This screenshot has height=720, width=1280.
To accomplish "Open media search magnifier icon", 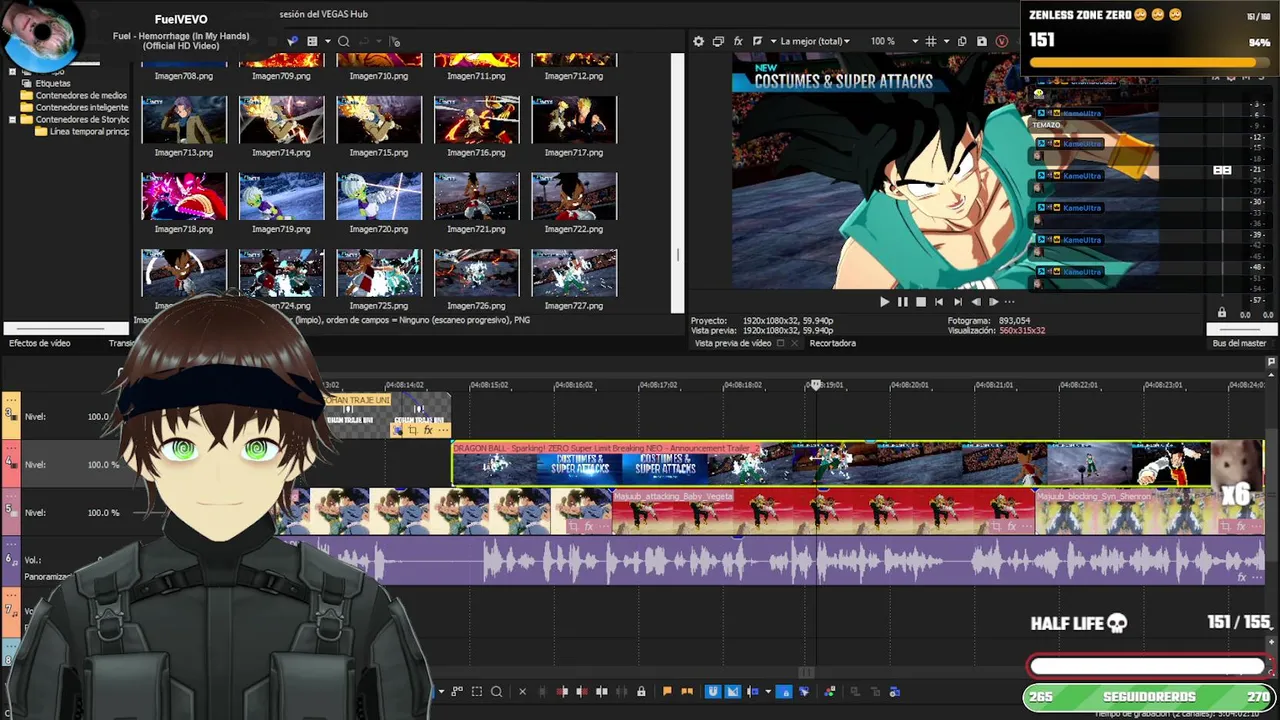I will [343, 41].
